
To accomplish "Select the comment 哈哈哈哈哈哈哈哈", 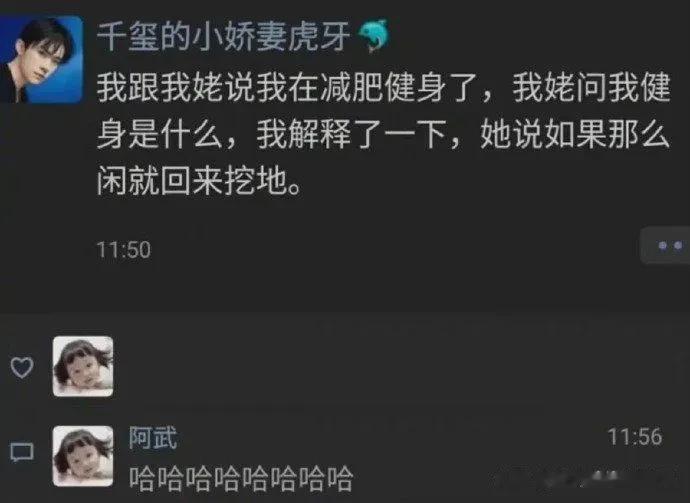I will (241, 479).
